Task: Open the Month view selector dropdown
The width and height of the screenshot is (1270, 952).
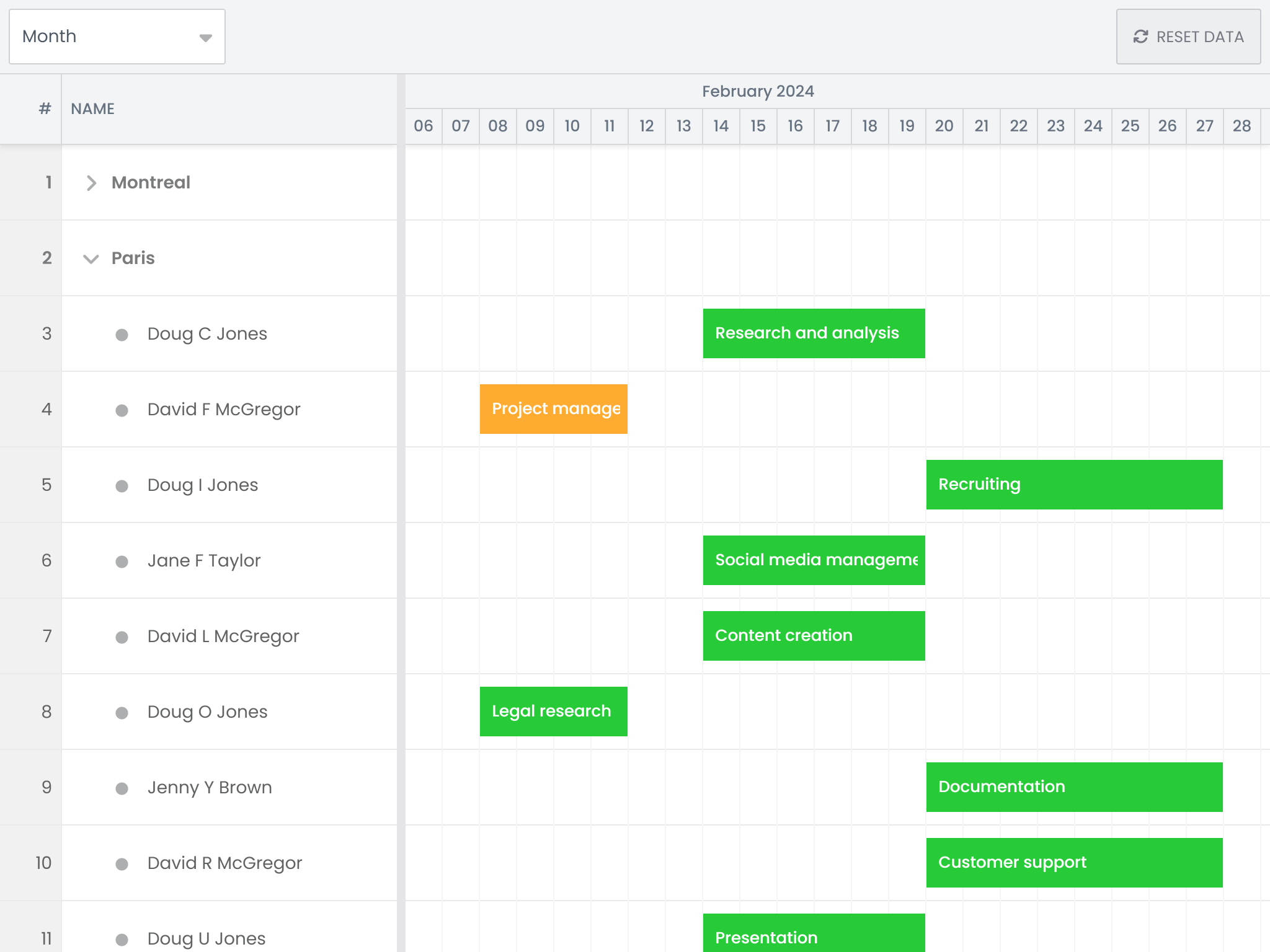Action: (x=117, y=37)
